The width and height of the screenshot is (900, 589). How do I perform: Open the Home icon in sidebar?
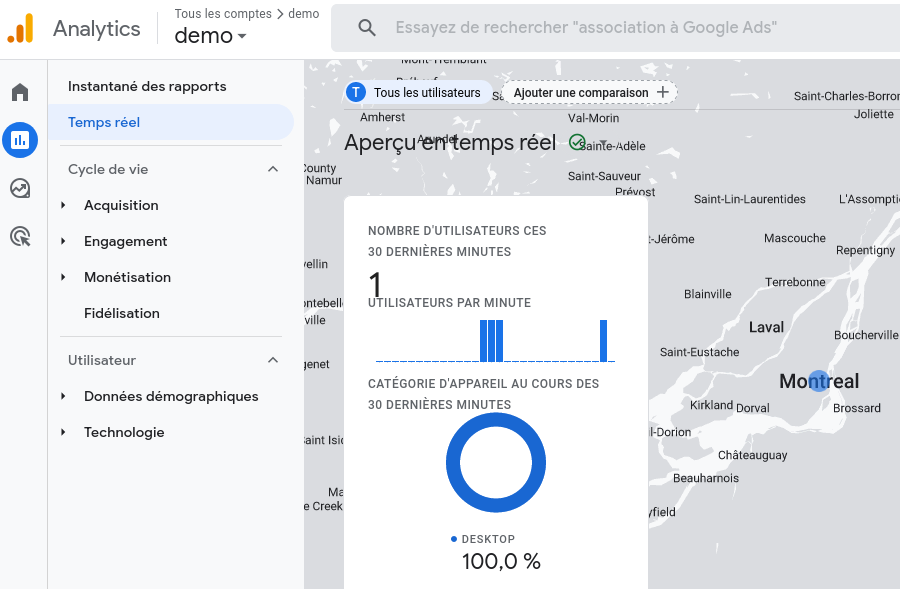[20, 92]
